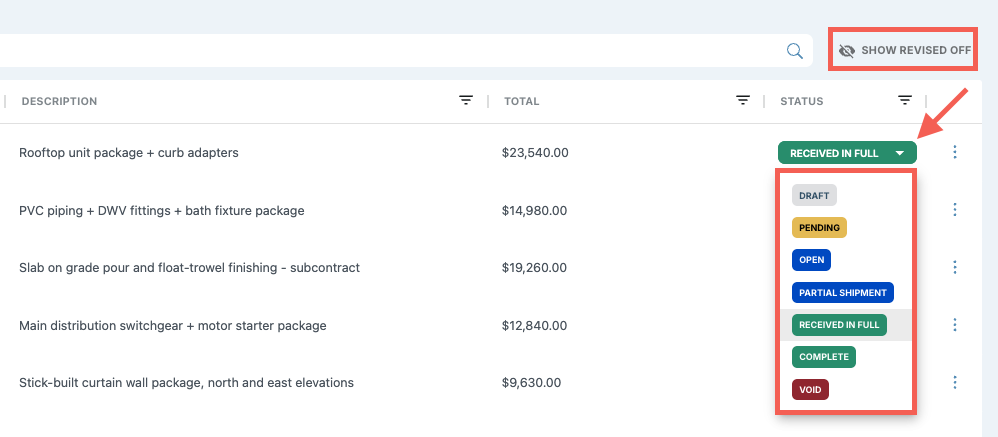Click the $23,540.00 total cell
This screenshot has width=998, height=437.
tap(535, 153)
